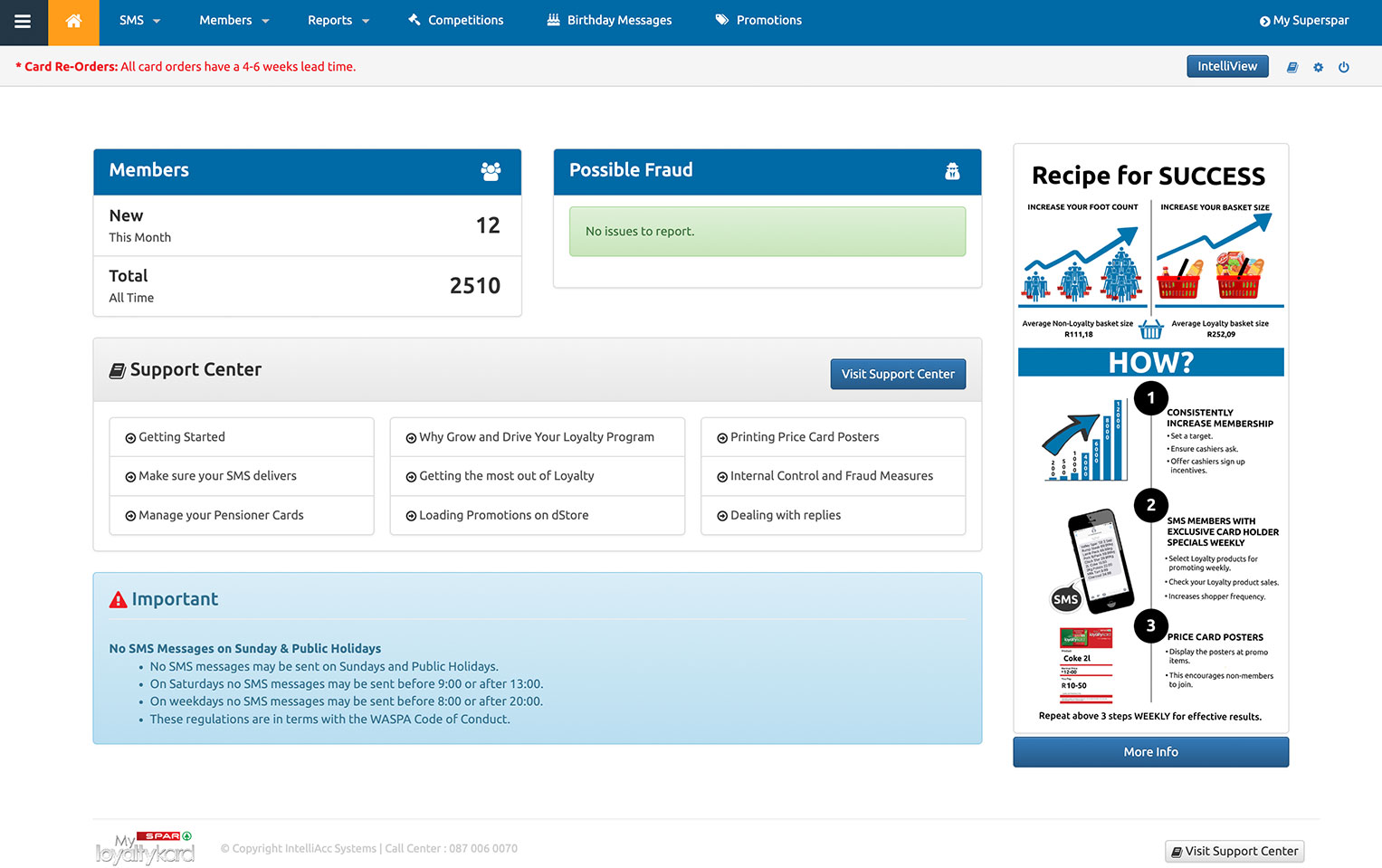Click the Important warning triangle icon
This screenshot has height=868, width=1382.
pos(119,599)
